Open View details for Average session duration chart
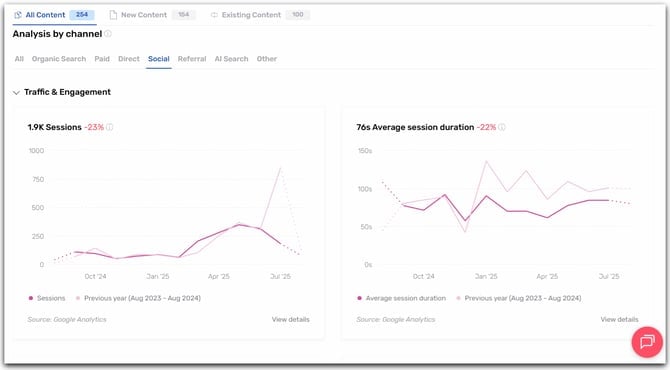Image resolution: width=670 pixels, height=370 pixels. click(x=619, y=319)
